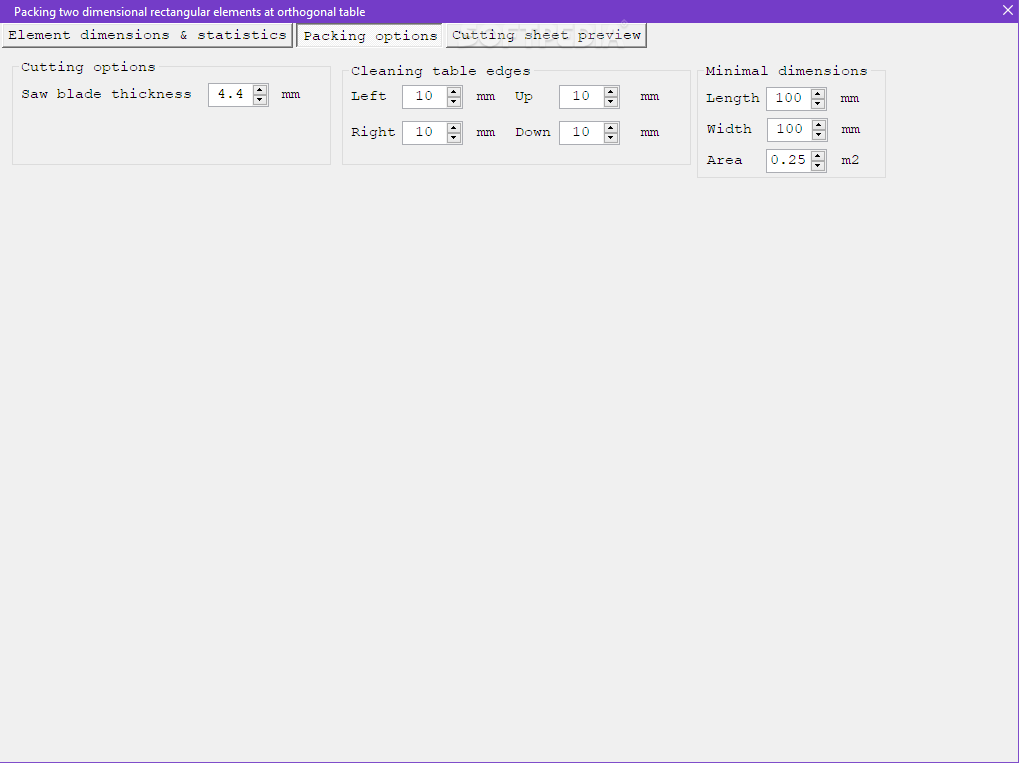
Task: Decrease Down edge cleaning value
Action: [611, 138]
